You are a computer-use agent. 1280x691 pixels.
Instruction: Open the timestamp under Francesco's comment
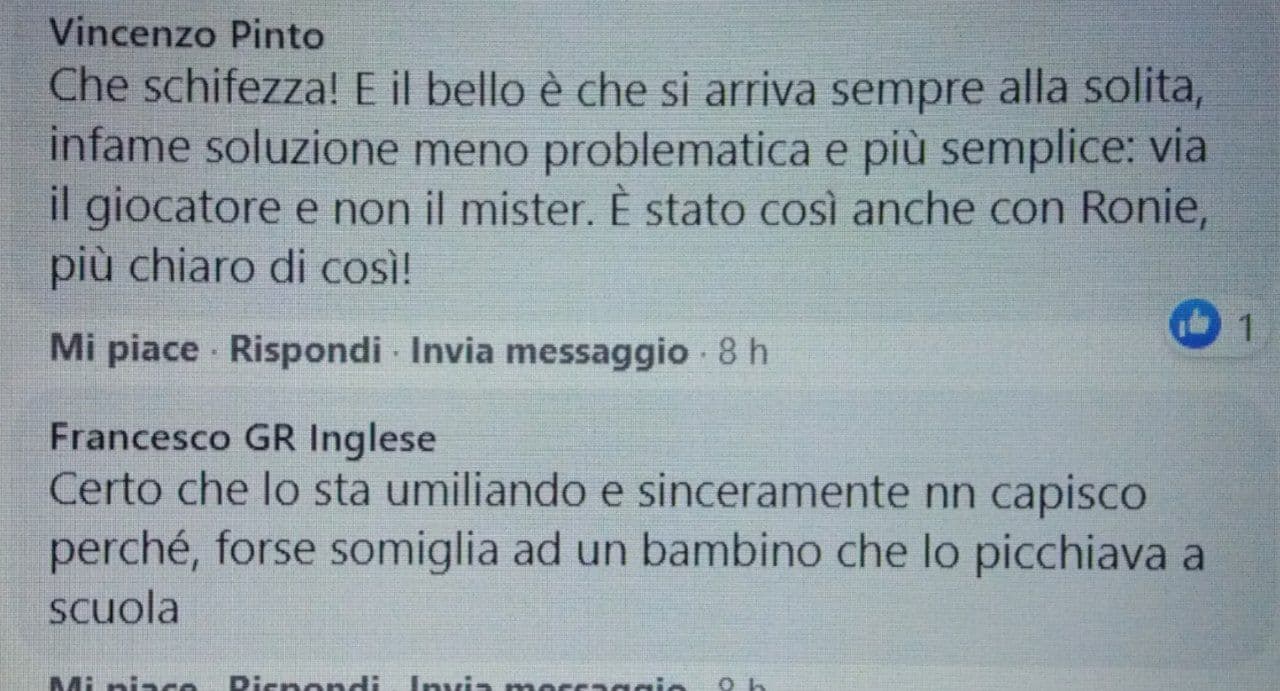point(743,685)
